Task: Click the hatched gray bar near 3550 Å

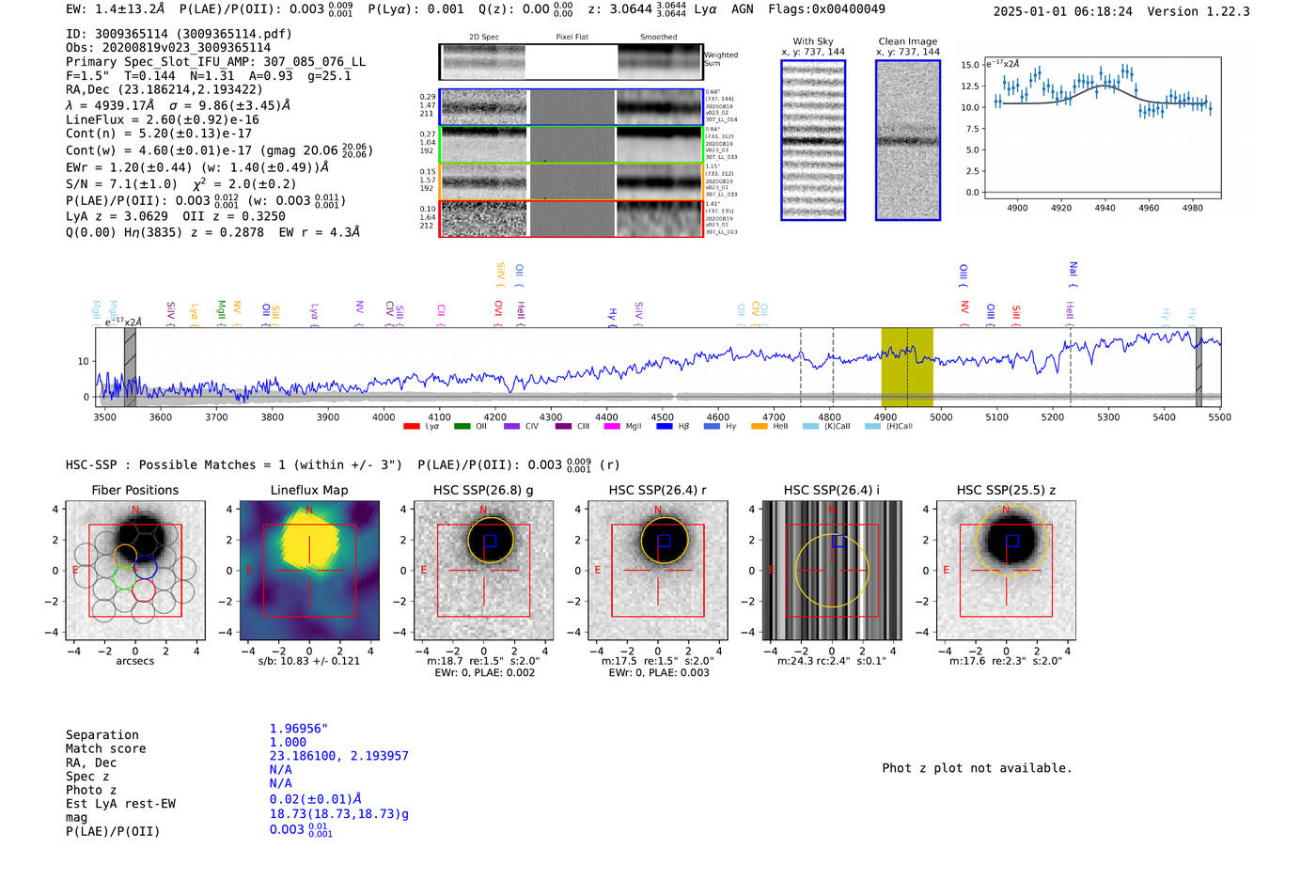Action: coord(130,368)
